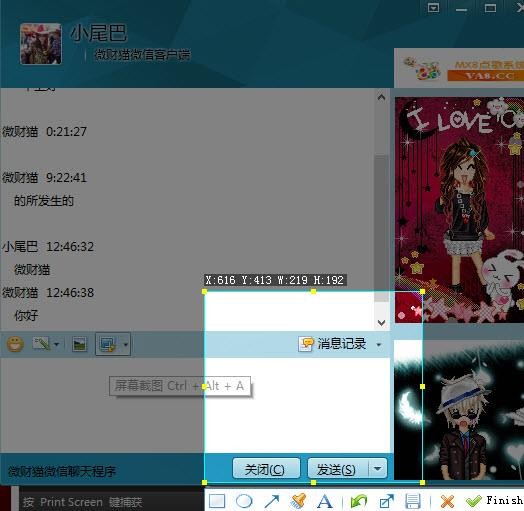Expand the send button dropdown arrow
Screen dimensions: 524x511
(x=378, y=469)
